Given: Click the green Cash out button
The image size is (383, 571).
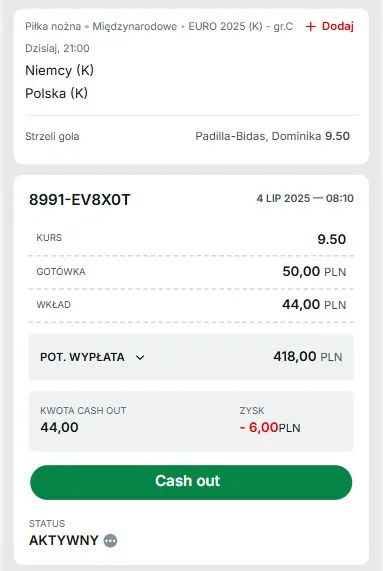Looking at the screenshot, I should pos(191,482).
